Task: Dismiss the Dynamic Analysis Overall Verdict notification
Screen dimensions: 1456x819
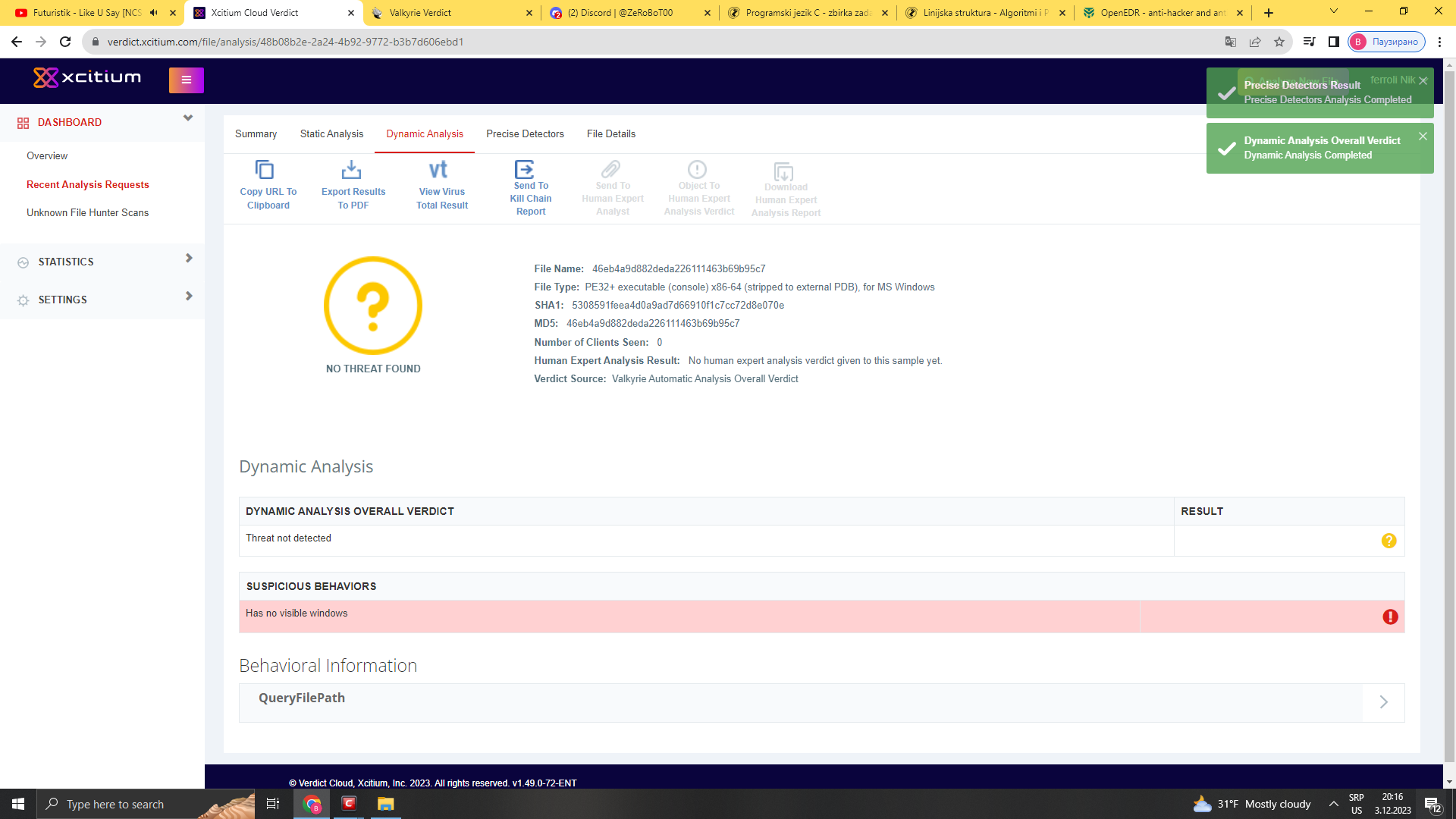Action: pyautogui.click(x=1423, y=136)
